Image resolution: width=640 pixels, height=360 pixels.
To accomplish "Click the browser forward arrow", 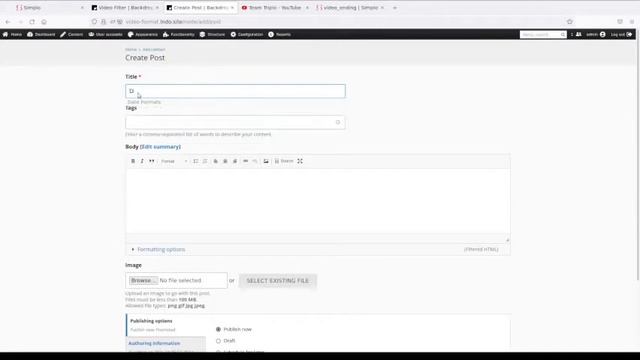I will click(x=20, y=22).
